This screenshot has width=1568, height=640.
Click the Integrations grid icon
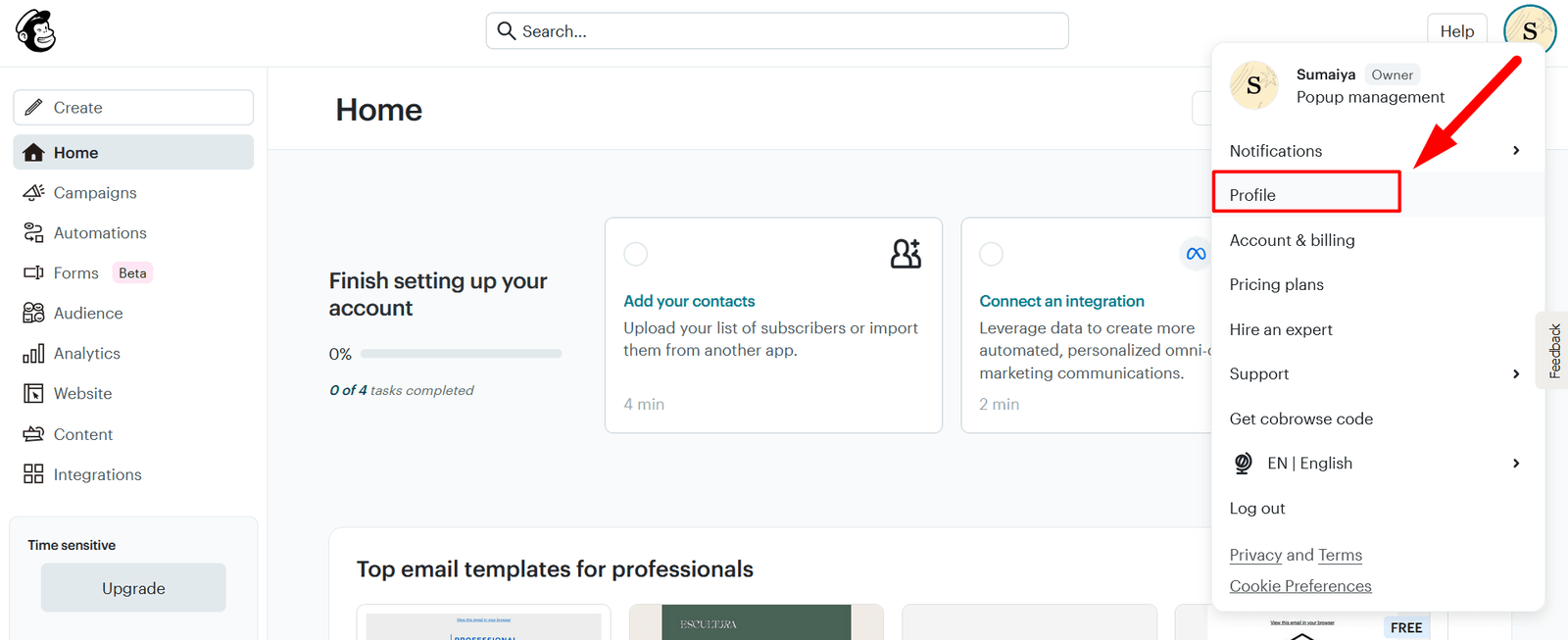pyautogui.click(x=33, y=474)
